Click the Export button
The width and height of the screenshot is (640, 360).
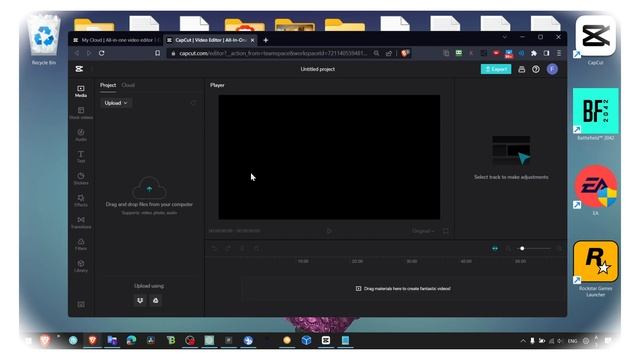496,69
